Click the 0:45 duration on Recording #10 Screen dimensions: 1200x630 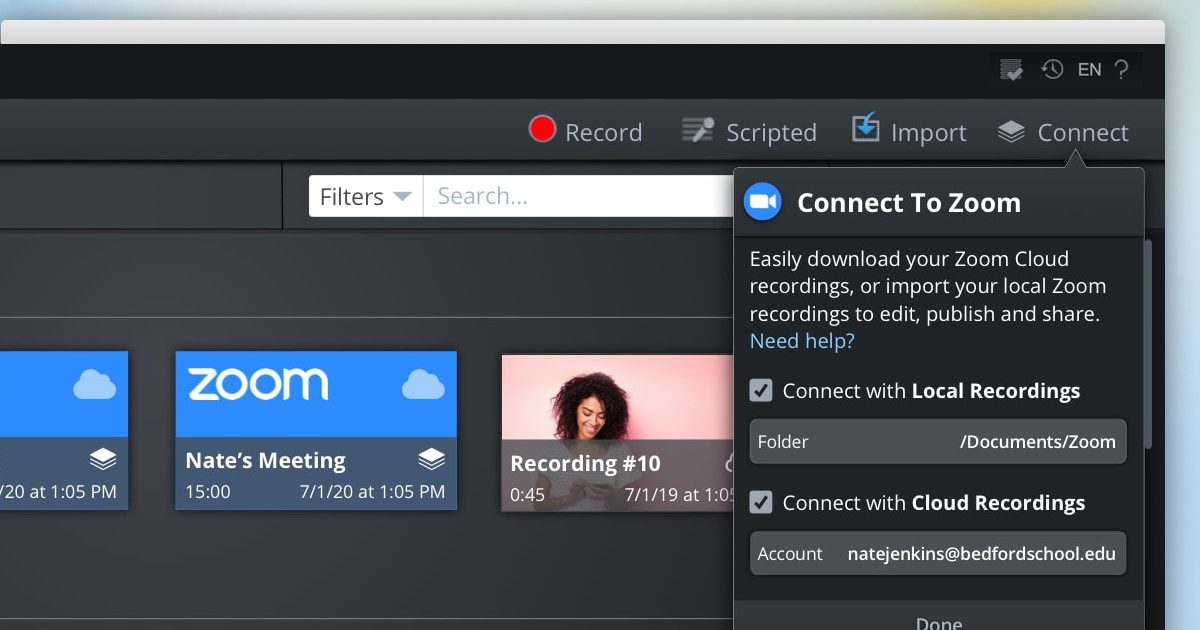[x=528, y=495]
